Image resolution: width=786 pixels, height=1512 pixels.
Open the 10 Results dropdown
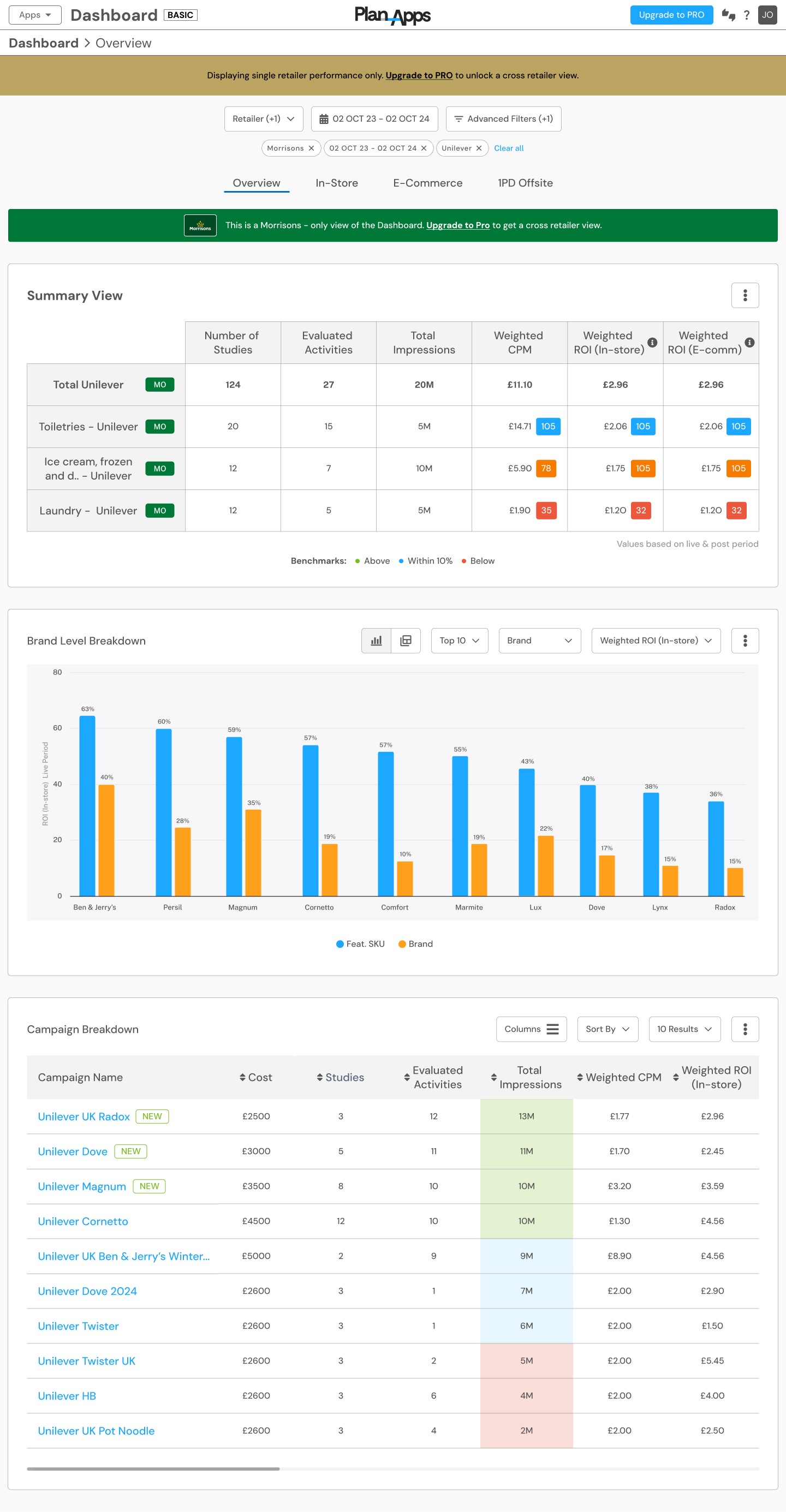coord(684,1029)
